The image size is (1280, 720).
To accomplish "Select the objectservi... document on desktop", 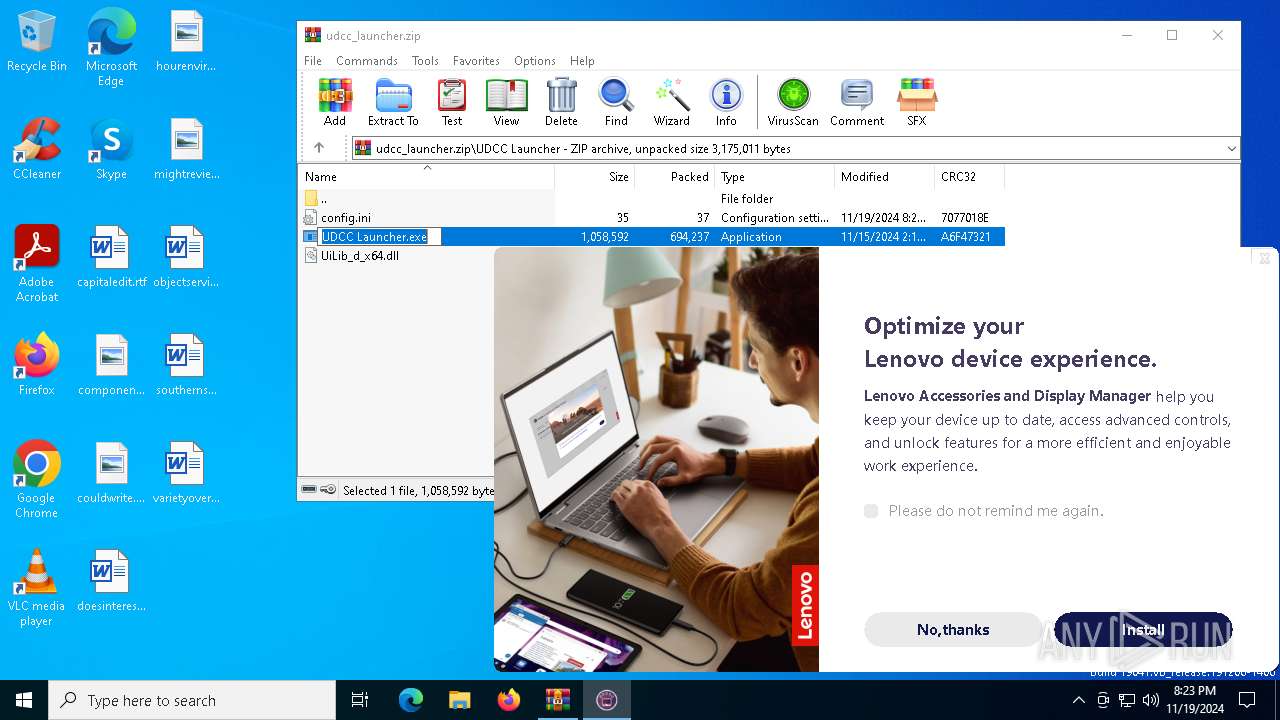I will [186, 257].
